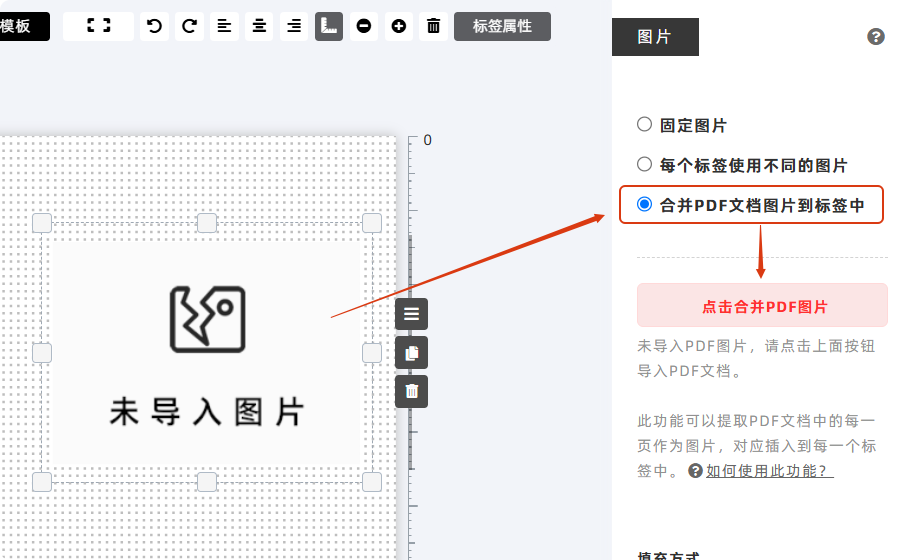Click the trash icon in top toolbar
The width and height of the screenshot is (910, 560).
click(433, 26)
